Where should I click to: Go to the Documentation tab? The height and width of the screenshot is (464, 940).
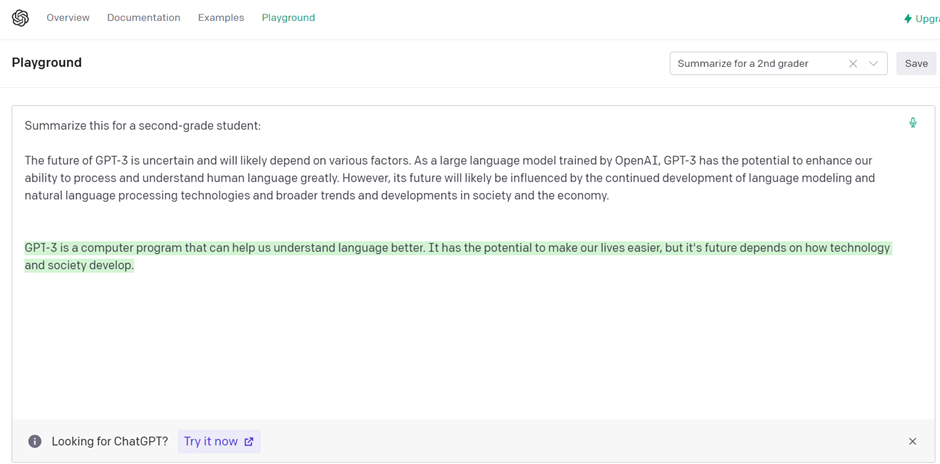[x=144, y=18]
